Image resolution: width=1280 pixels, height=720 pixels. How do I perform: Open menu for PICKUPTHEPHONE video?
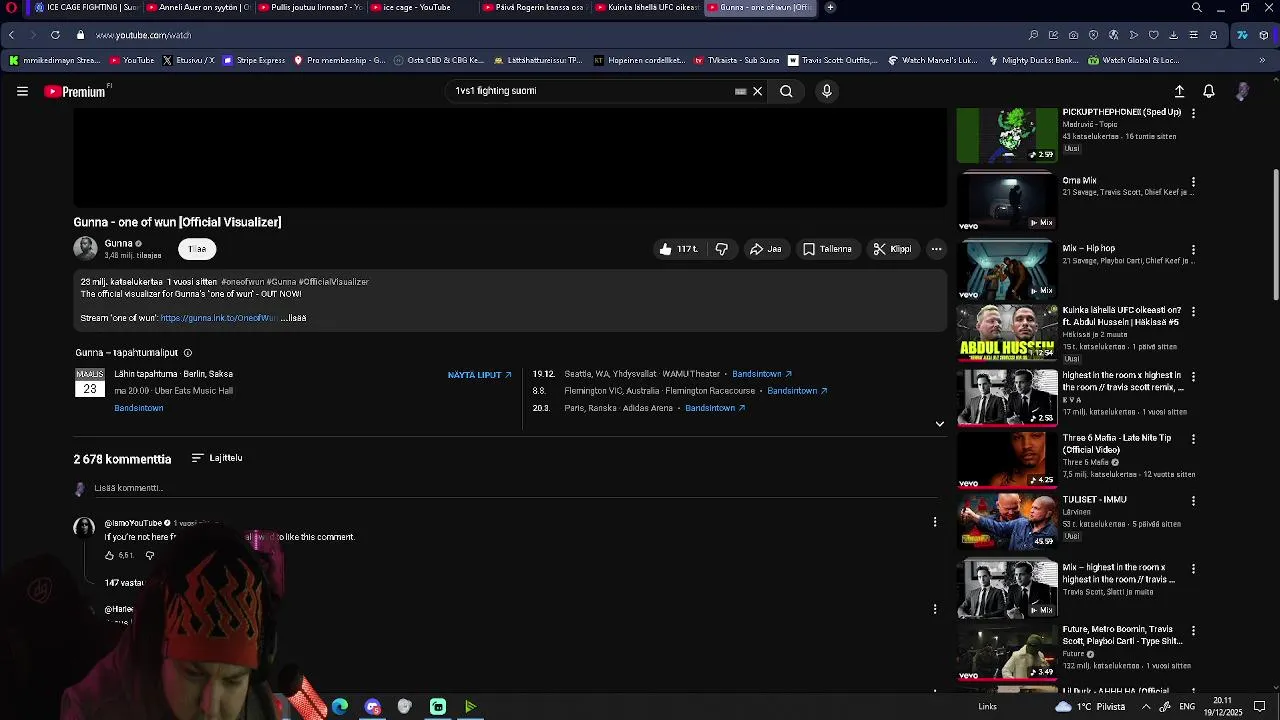(x=1193, y=114)
